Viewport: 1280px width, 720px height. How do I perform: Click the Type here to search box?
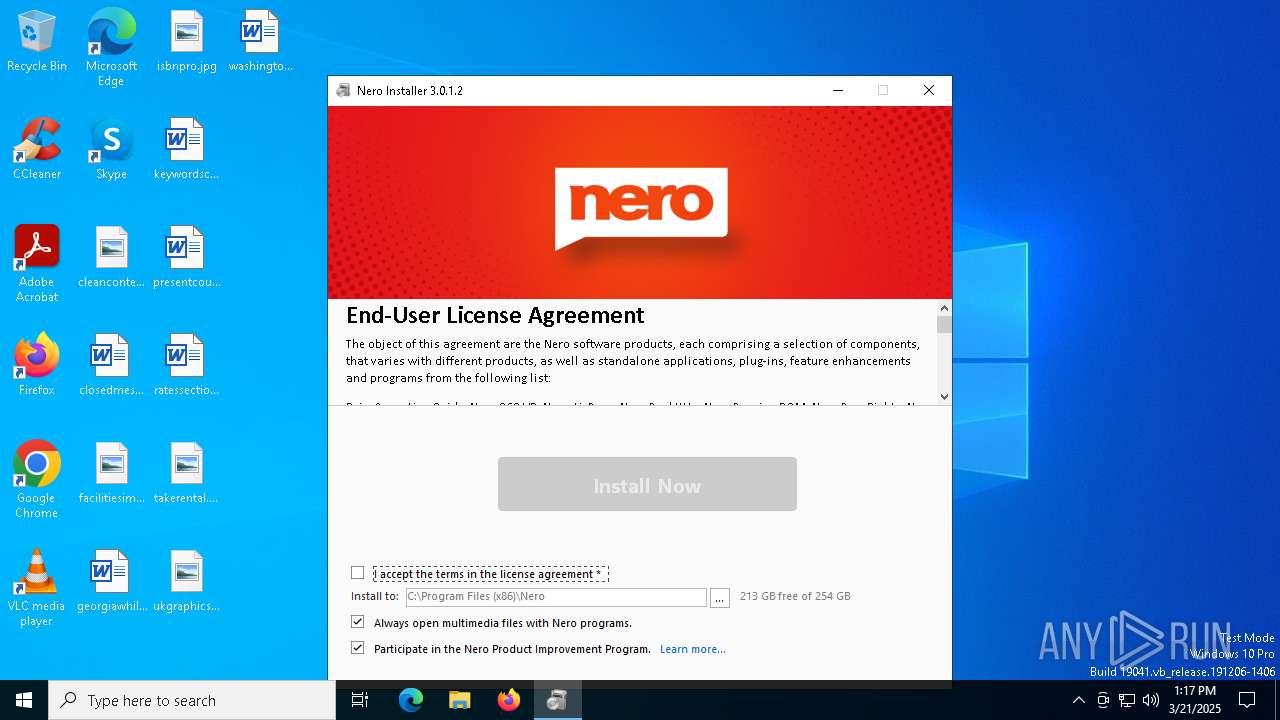tap(192, 700)
